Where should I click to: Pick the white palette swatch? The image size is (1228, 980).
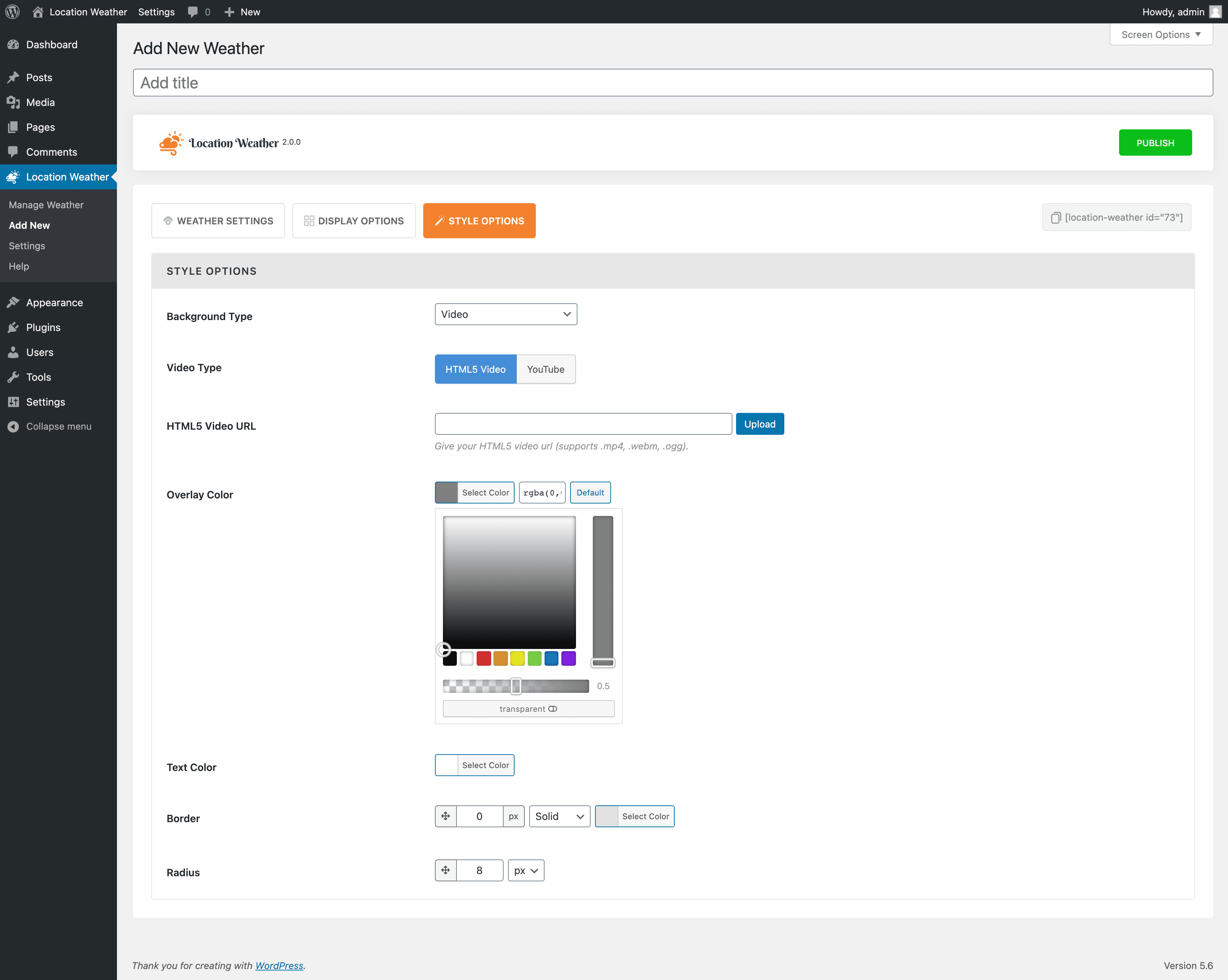pyautogui.click(x=466, y=659)
